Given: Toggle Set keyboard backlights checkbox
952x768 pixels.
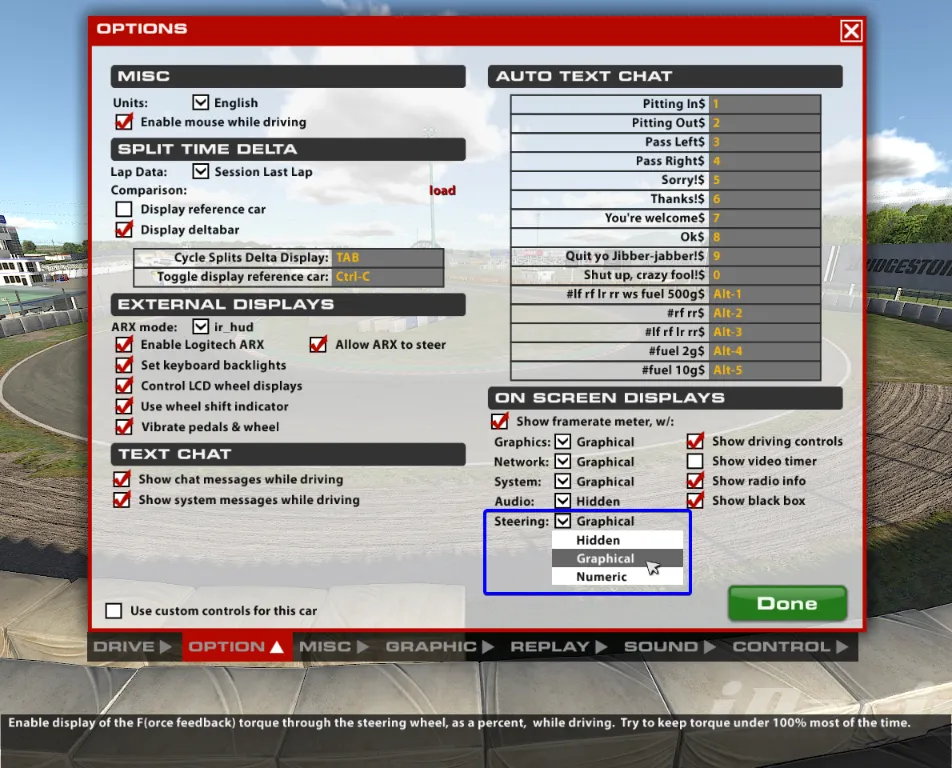Looking at the screenshot, I should [124, 365].
